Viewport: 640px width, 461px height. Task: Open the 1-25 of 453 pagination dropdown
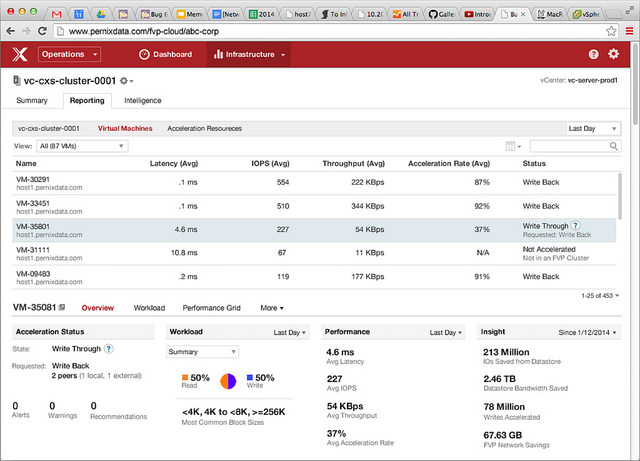coord(600,296)
